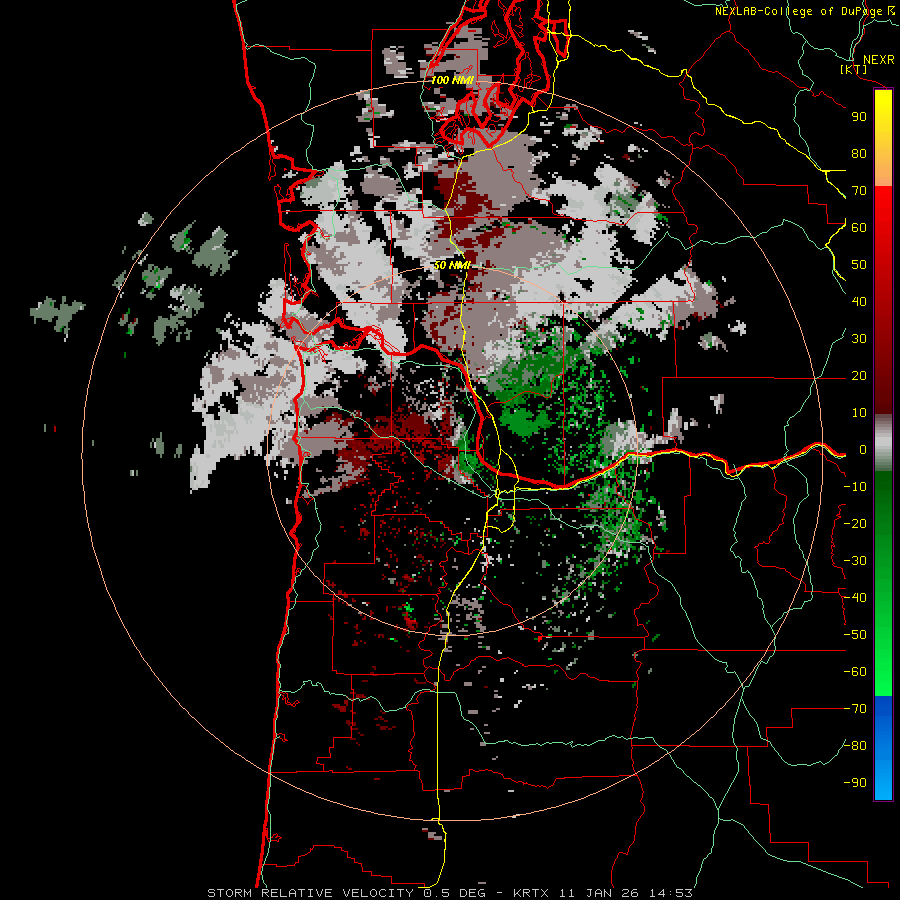Select the 0 knot scale value

tap(863, 450)
